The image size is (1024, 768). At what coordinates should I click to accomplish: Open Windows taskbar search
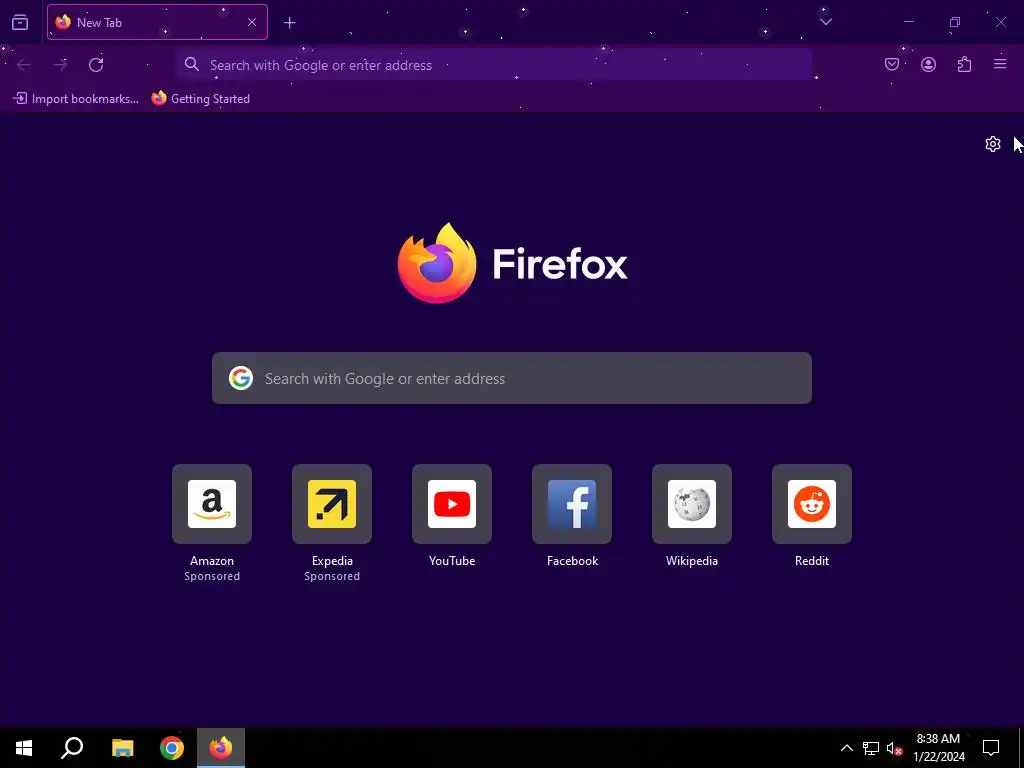point(72,748)
